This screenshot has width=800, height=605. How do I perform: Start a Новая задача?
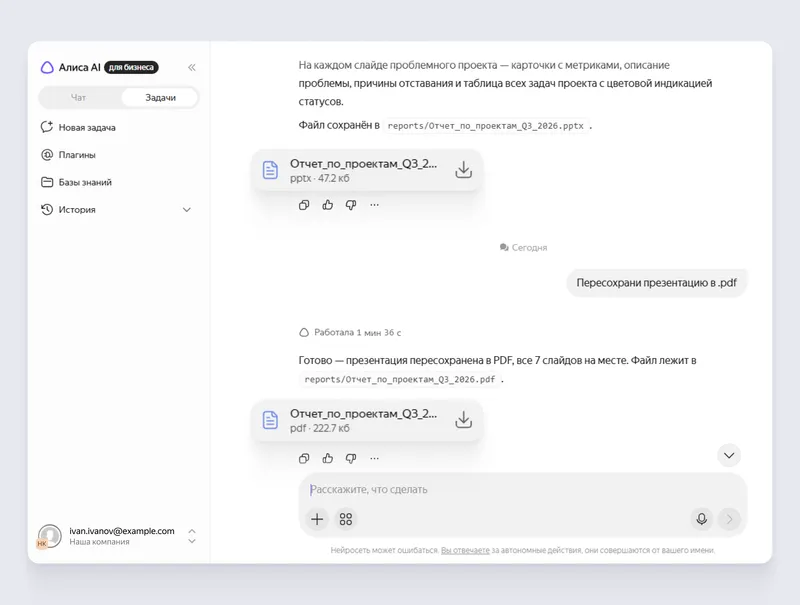pos(78,127)
